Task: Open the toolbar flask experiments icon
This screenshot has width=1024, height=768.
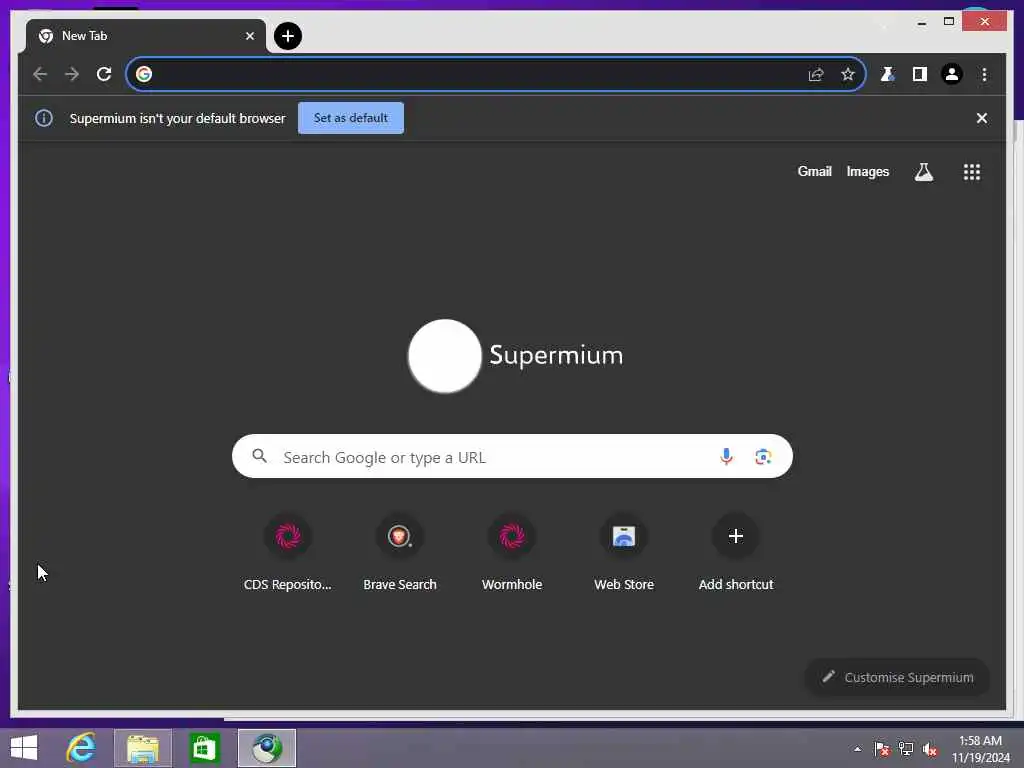Action: click(x=887, y=74)
